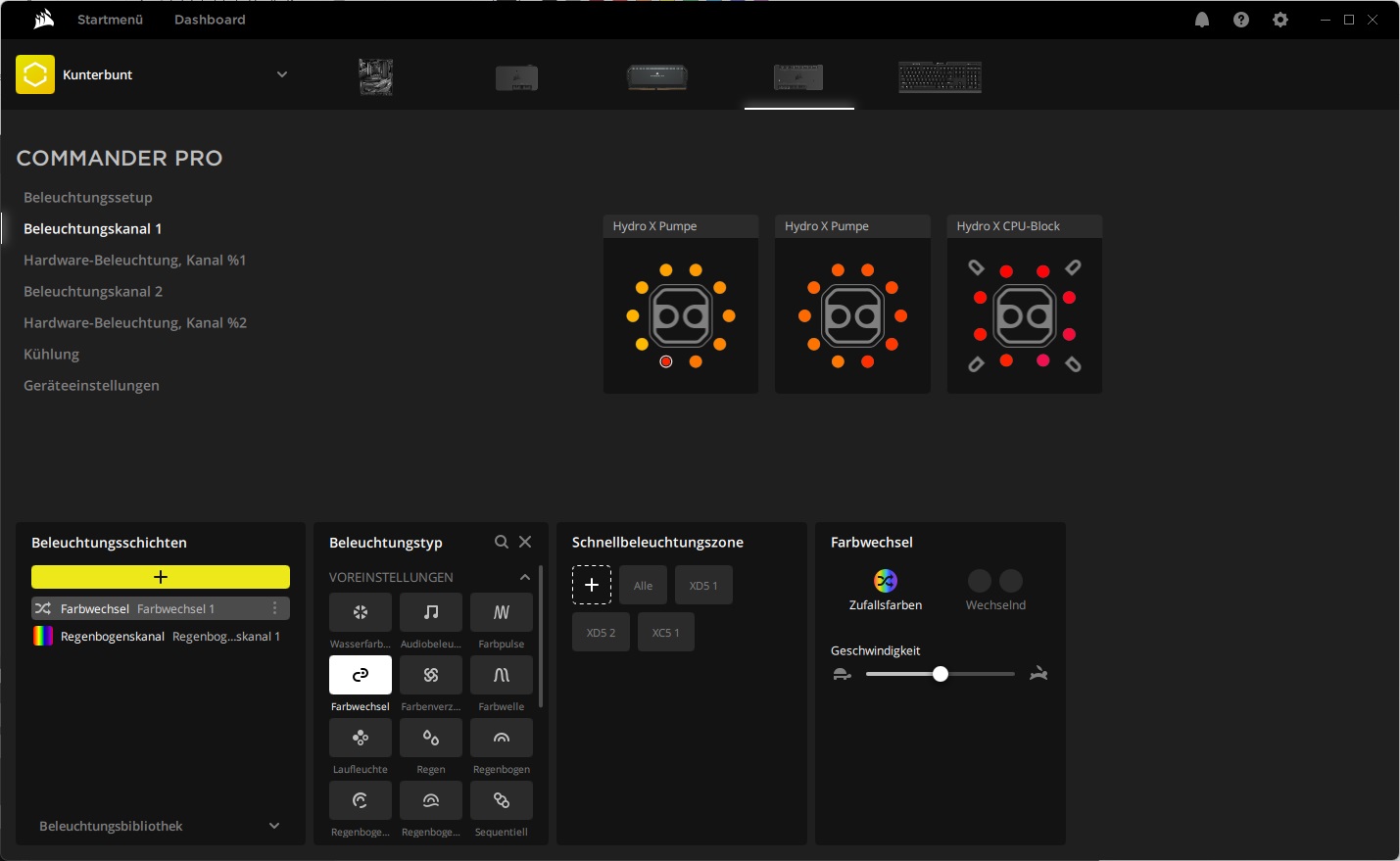Screen dimensions: 1400x861
Task: Open the Kühlung section
Action: [x=52, y=354]
